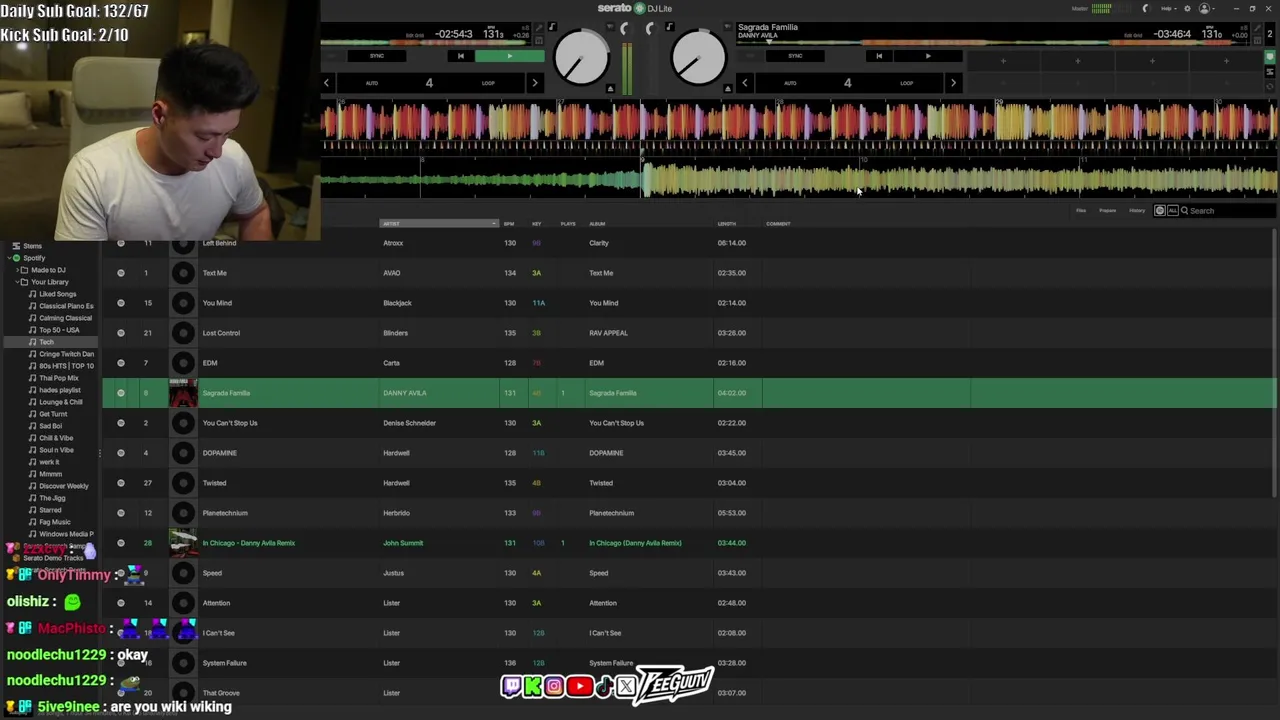Screen dimensions: 1280x720
Task: Enable SYNC on the left deck
Action: pos(377,56)
